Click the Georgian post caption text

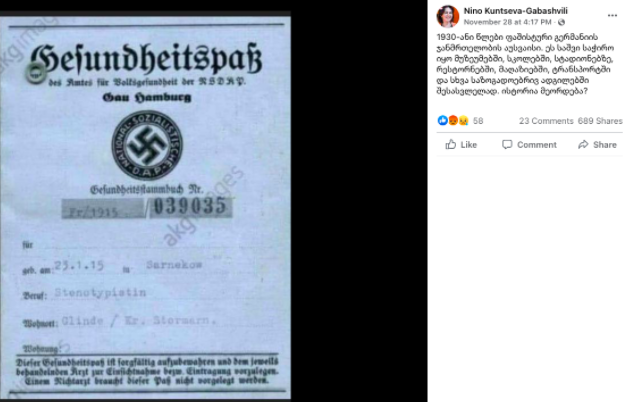coord(525,64)
